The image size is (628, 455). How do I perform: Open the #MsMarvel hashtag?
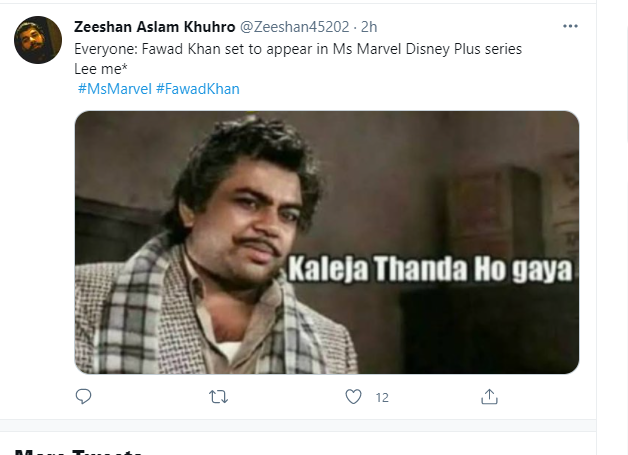(114, 89)
